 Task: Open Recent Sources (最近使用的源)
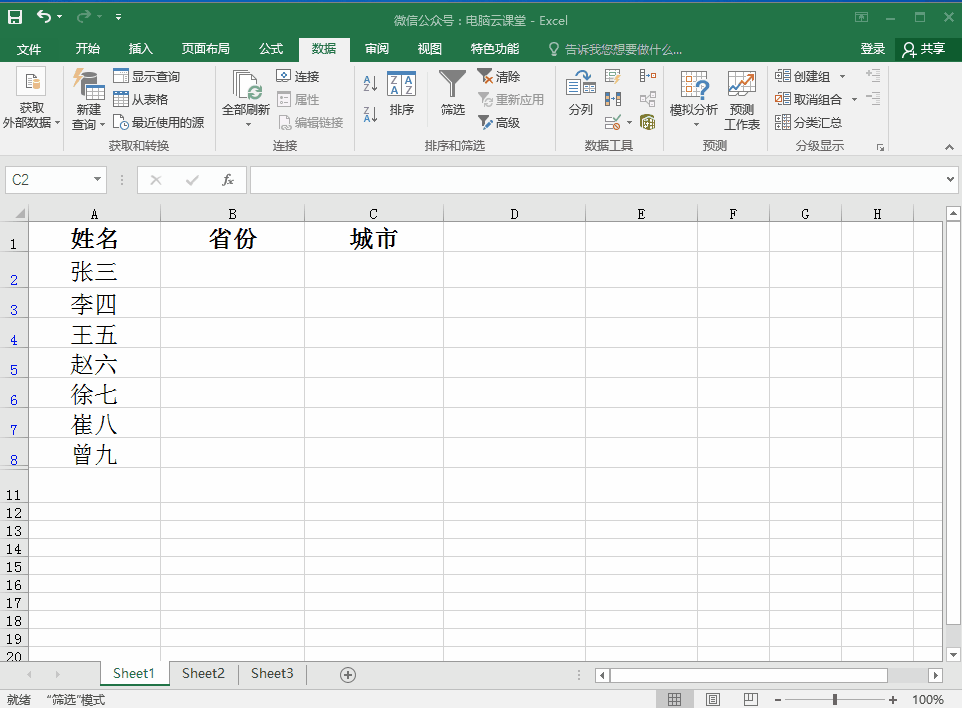pos(158,123)
